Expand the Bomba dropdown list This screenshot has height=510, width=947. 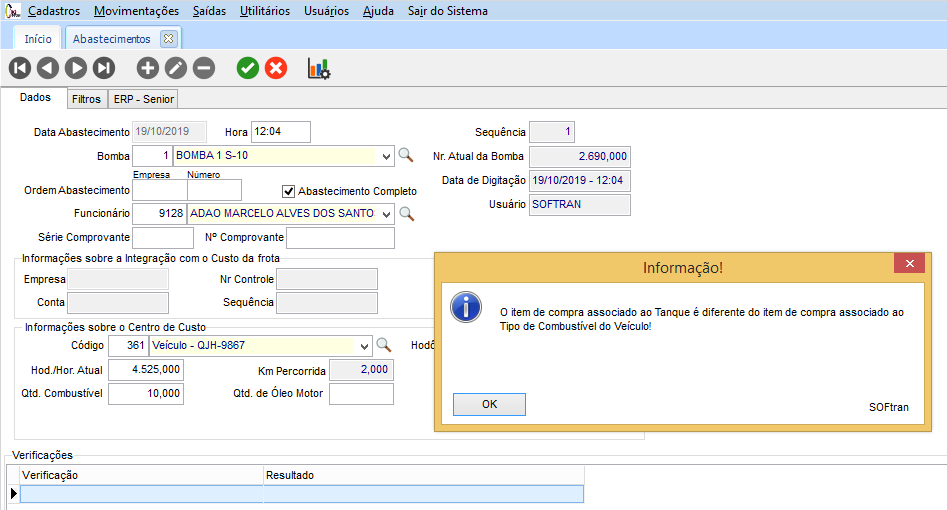[x=386, y=157]
